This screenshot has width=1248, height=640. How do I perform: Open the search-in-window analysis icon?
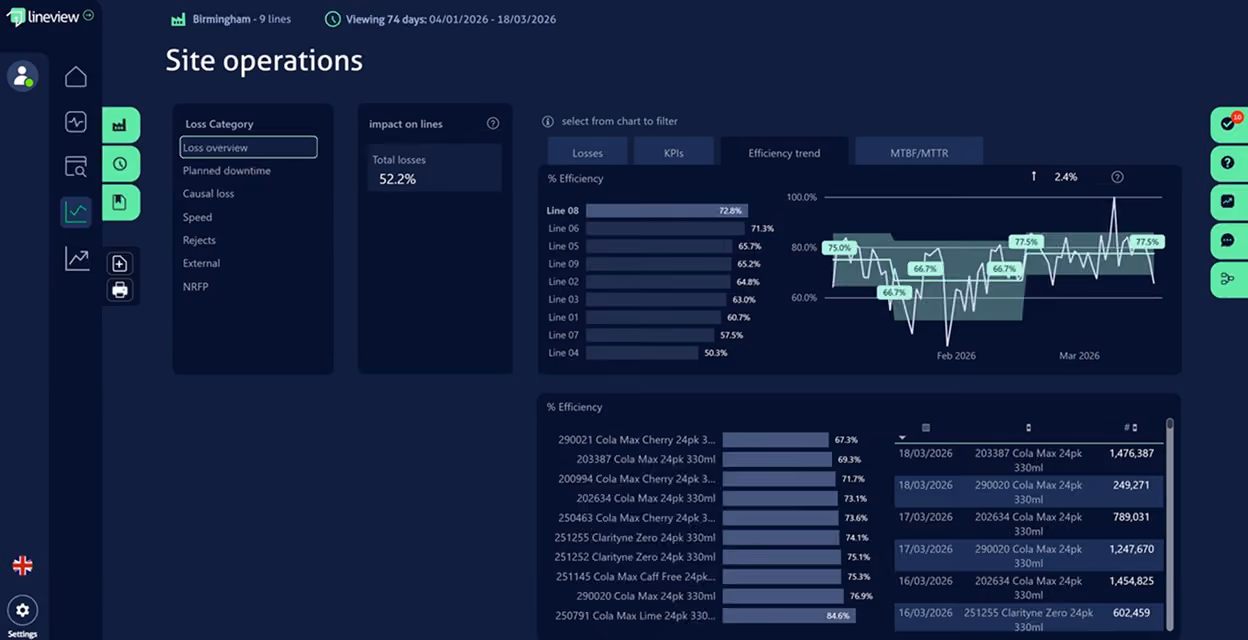point(76,166)
